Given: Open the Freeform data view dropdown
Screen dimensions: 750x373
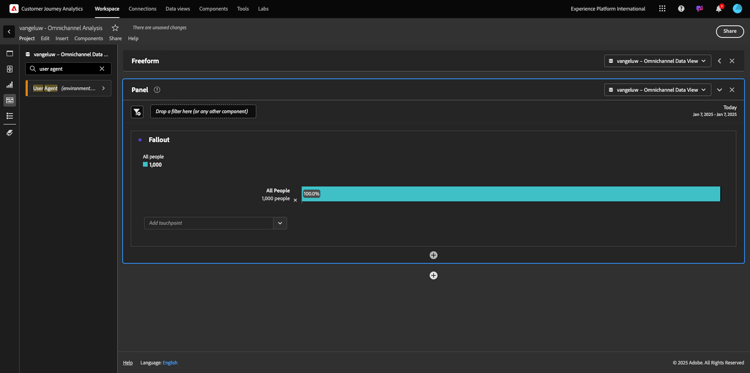Looking at the screenshot, I should (657, 61).
